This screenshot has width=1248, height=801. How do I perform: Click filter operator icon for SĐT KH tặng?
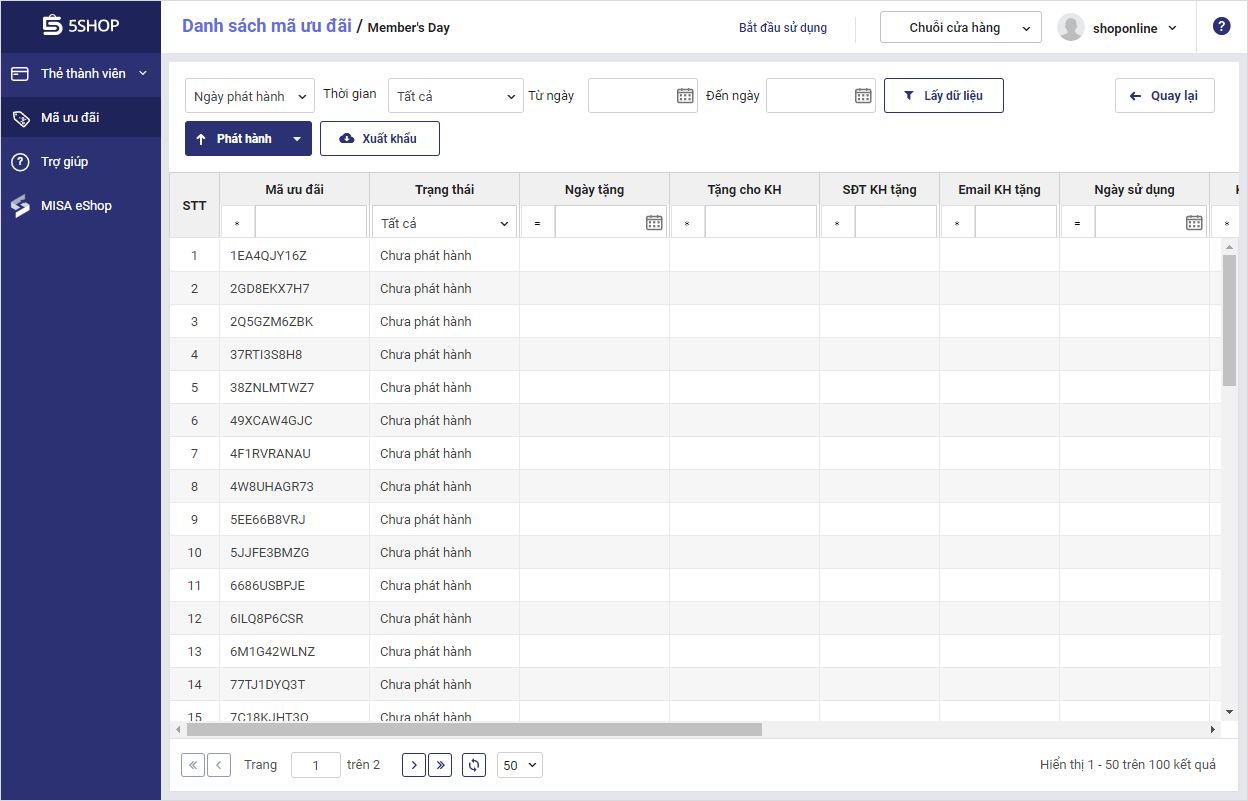click(x=837, y=223)
